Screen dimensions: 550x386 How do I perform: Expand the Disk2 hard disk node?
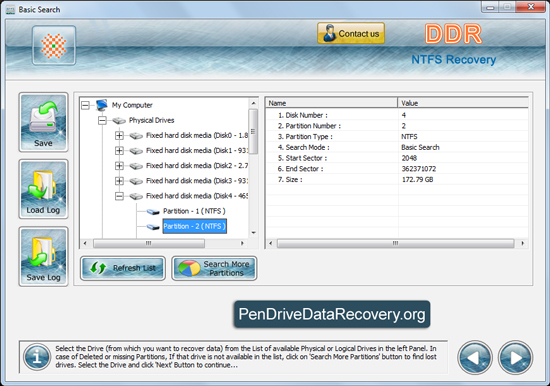click(x=119, y=166)
